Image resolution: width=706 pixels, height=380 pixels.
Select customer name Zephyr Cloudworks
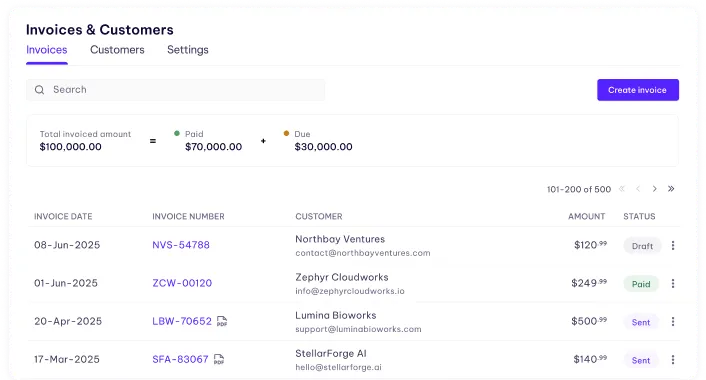pyautogui.click(x=342, y=277)
